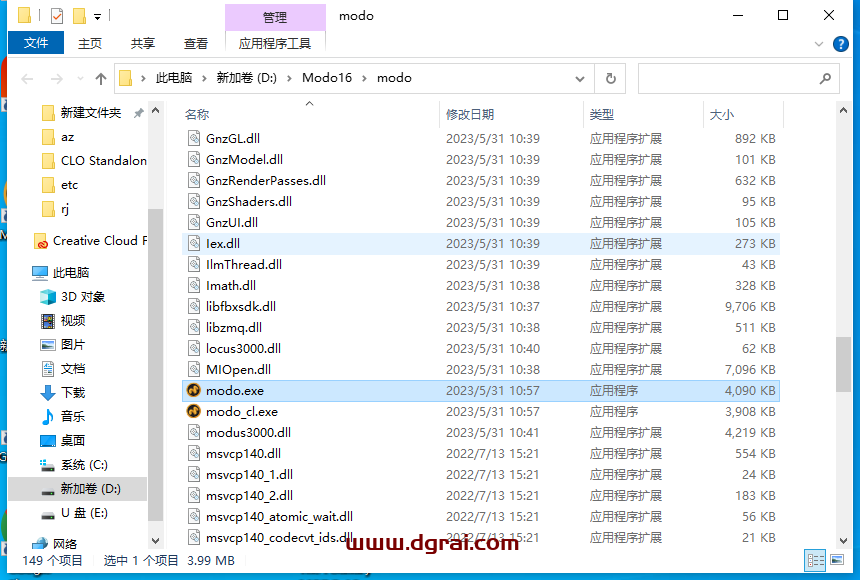Click the file list scroll up arrow
The height and width of the screenshot is (580, 860).
click(843, 110)
